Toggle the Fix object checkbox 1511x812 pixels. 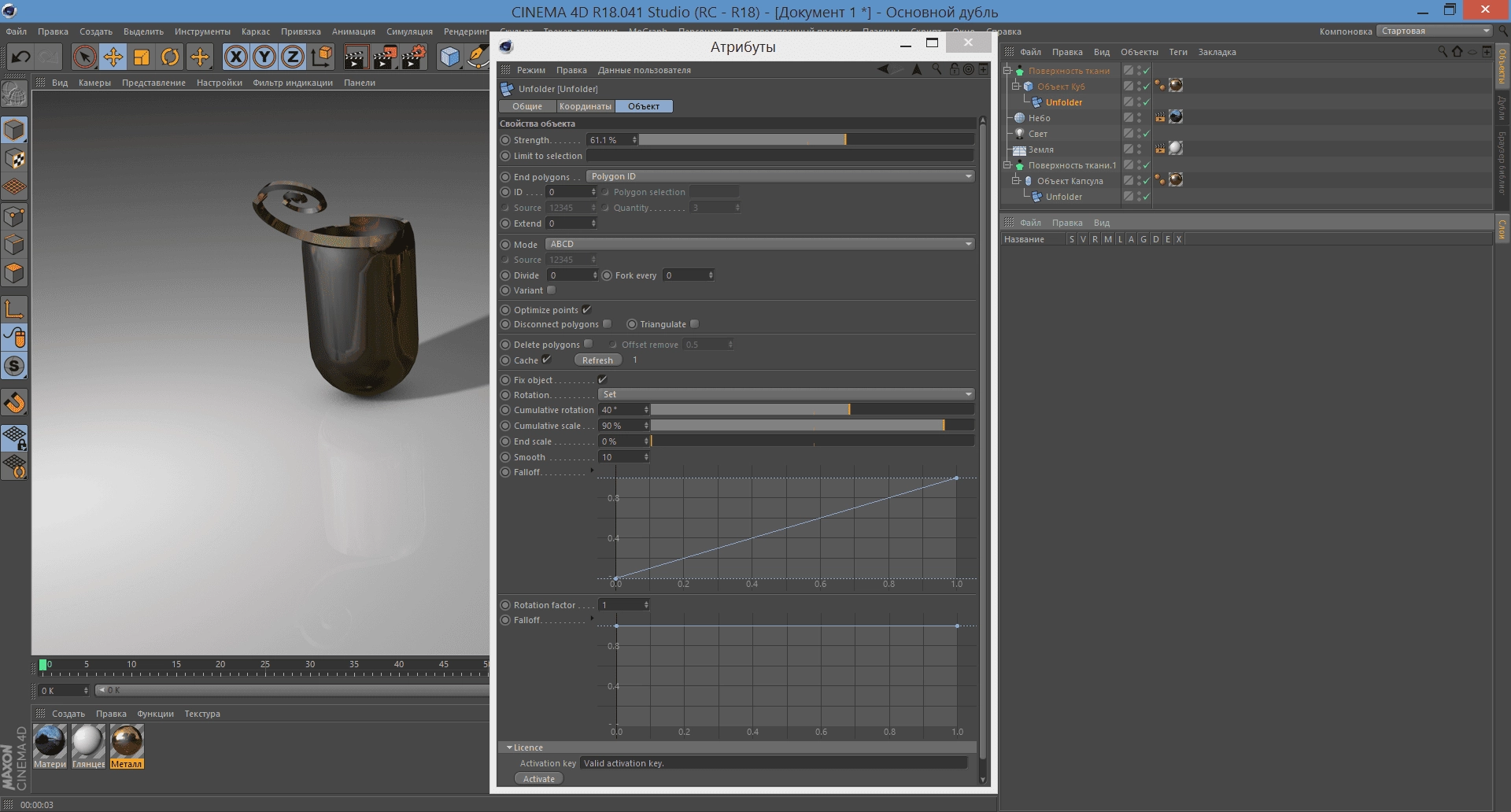603,379
